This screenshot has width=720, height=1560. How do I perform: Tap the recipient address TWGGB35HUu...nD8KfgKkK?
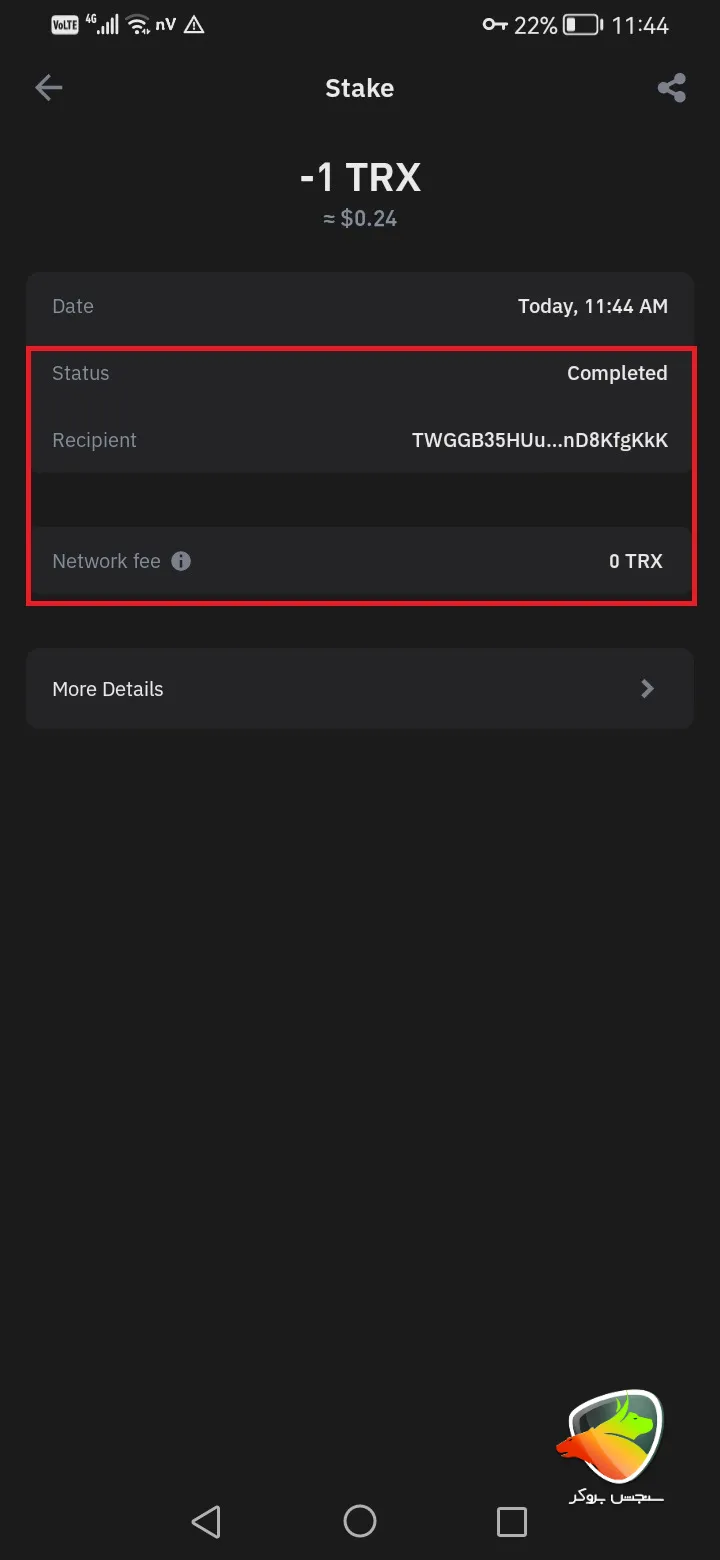click(539, 440)
